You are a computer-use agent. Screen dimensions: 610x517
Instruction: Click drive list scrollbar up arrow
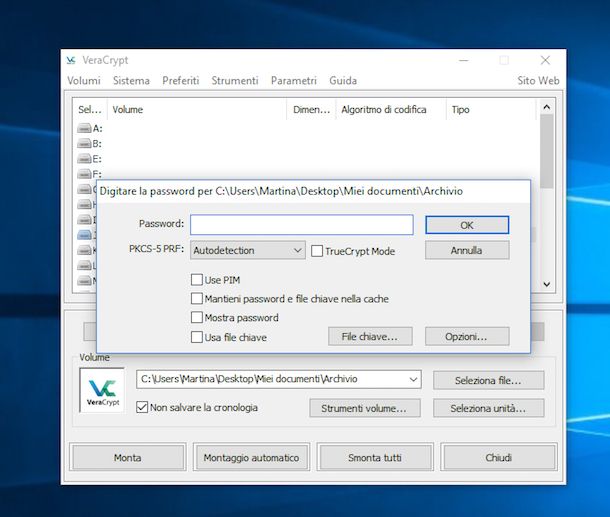click(x=546, y=107)
